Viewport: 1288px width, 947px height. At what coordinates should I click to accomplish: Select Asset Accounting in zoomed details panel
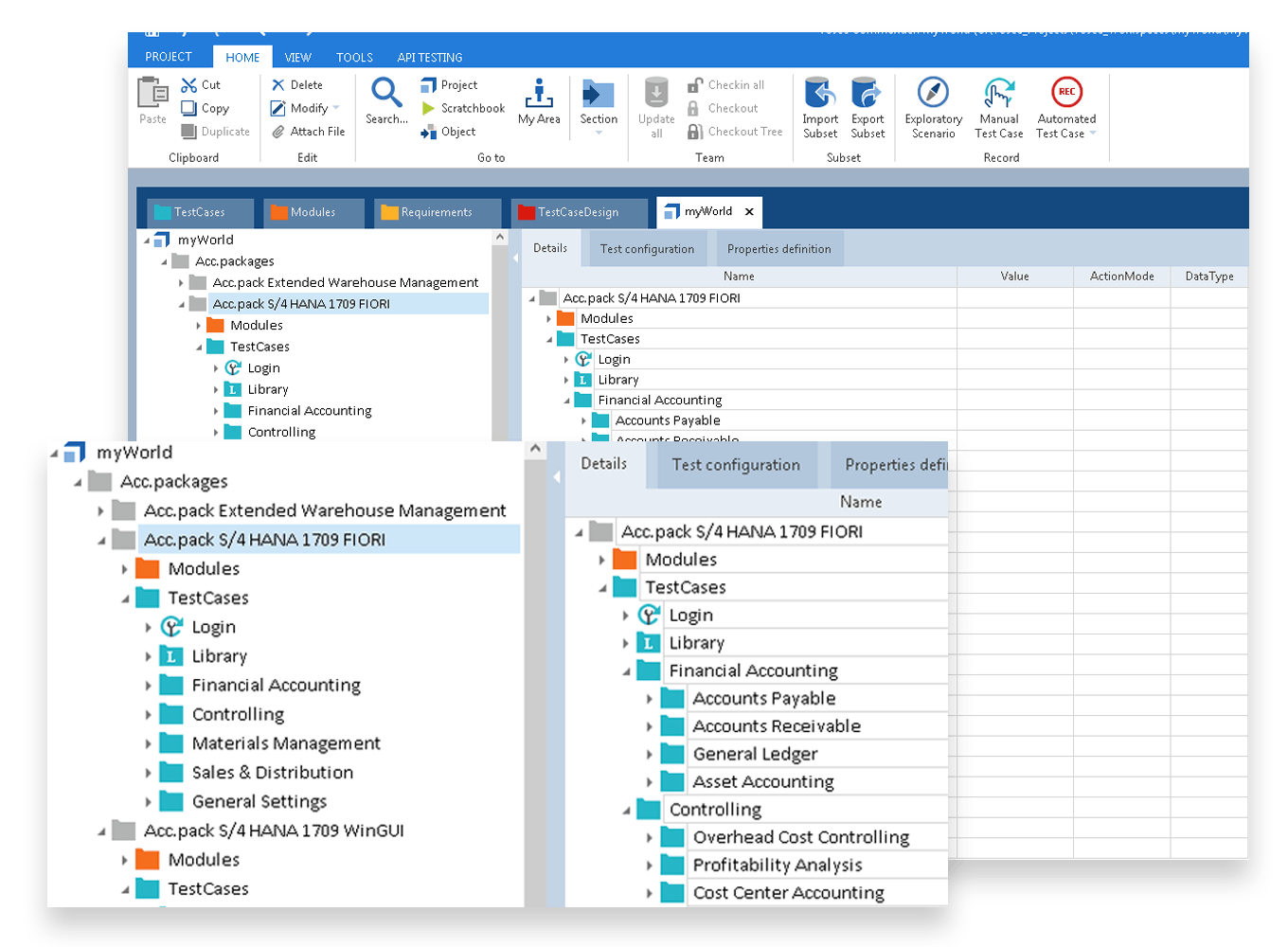pos(763,781)
